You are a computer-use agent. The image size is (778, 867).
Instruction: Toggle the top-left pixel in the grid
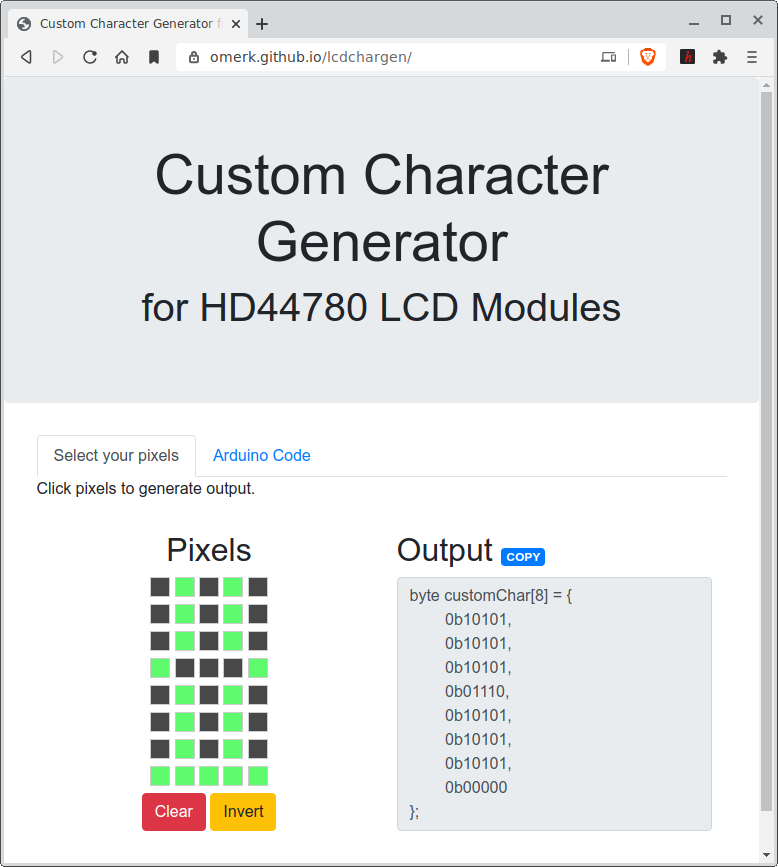click(x=160, y=587)
